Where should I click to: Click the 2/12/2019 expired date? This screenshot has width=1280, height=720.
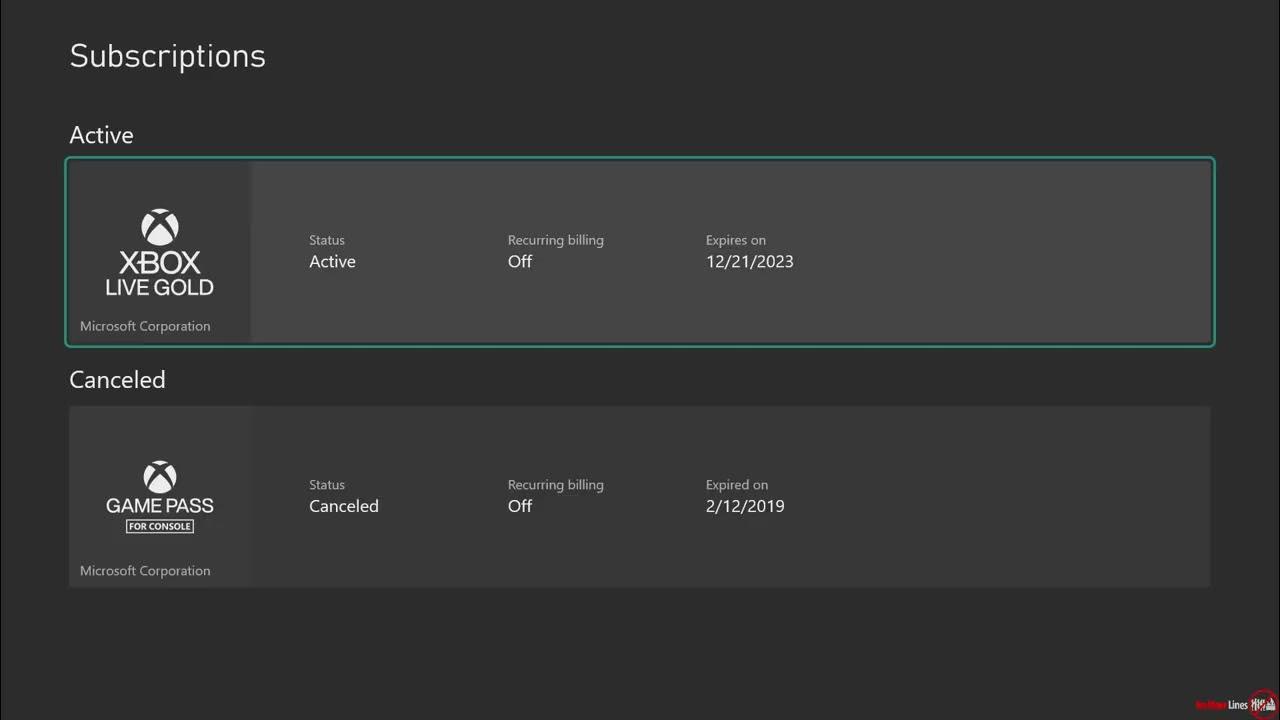pyautogui.click(x=745, y=507)
